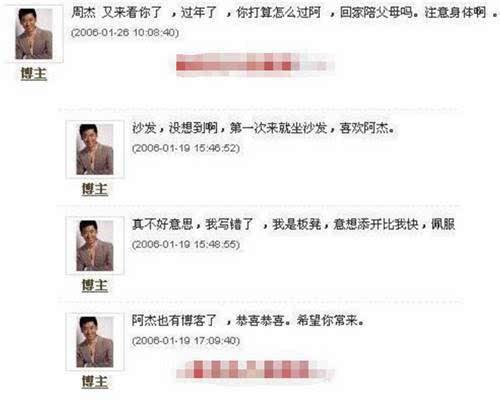Click the comment beginning 真不好意思，我写错了

293,224
